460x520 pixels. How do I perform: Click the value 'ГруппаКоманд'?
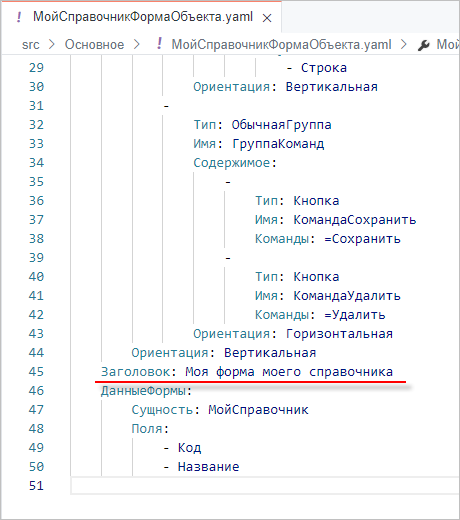(x=278, y=144)
